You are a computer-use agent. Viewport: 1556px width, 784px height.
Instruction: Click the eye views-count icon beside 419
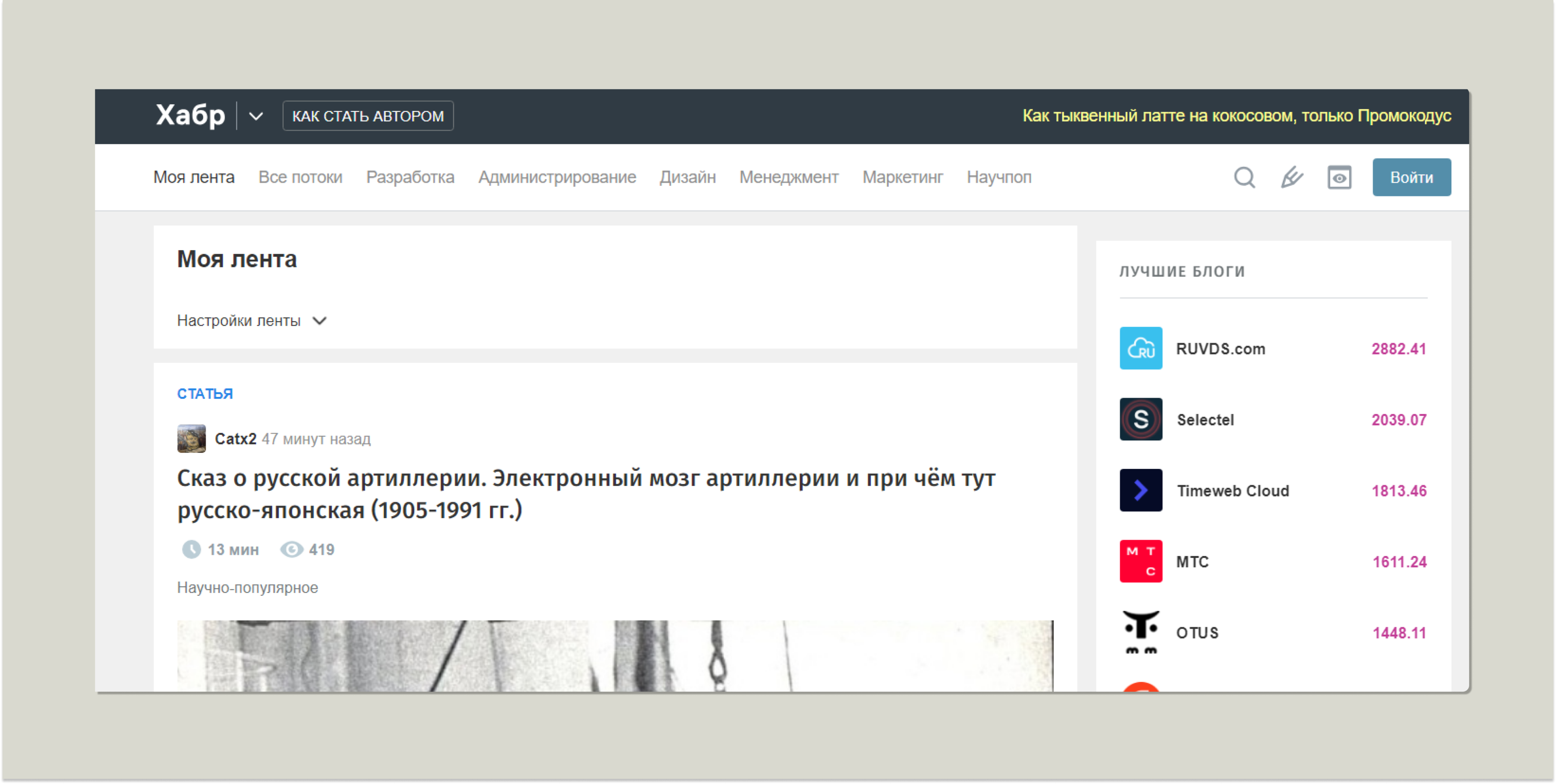click(x=291, y=549)
